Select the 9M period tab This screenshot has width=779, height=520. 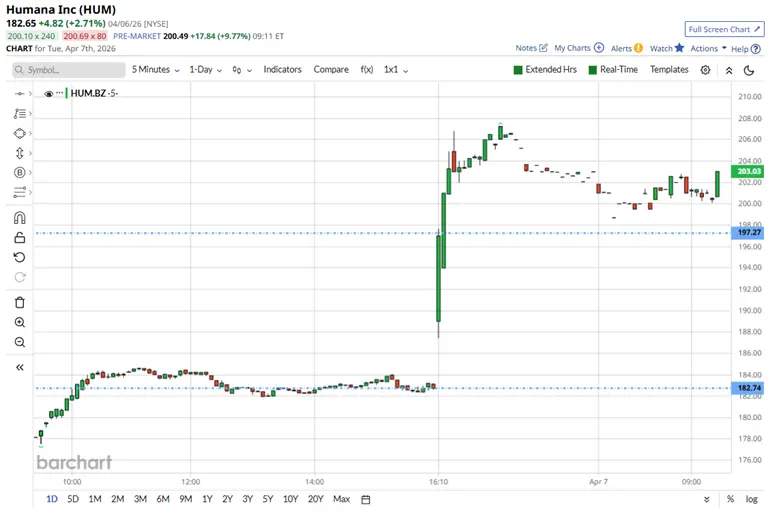click(x=186, y=499)
